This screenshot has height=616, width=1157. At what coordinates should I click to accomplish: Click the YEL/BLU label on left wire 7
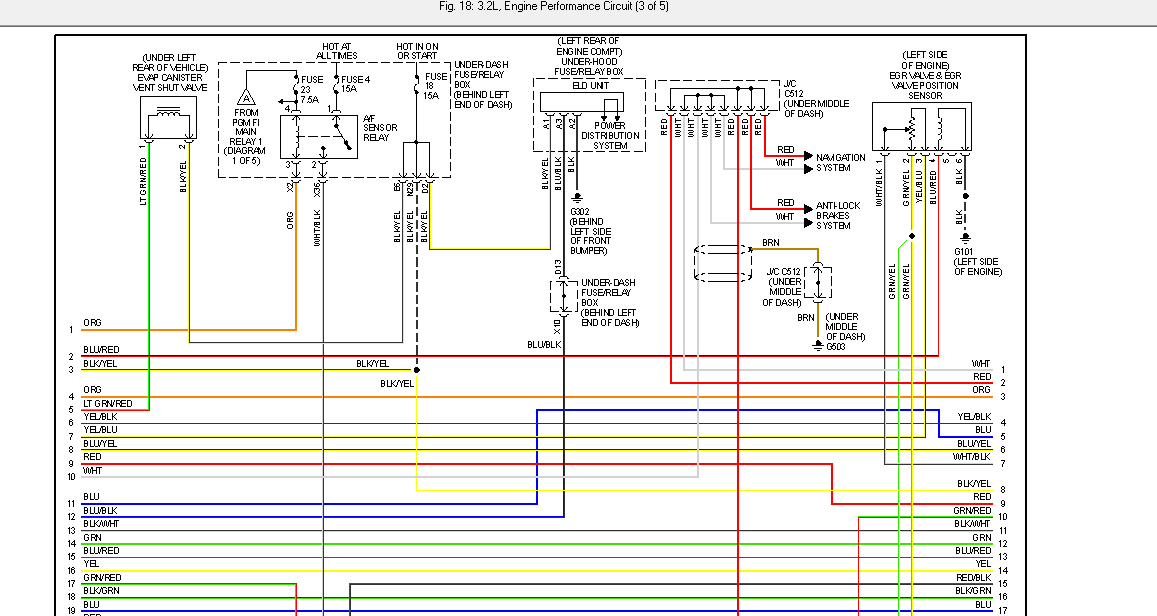[x=100, y=430]
